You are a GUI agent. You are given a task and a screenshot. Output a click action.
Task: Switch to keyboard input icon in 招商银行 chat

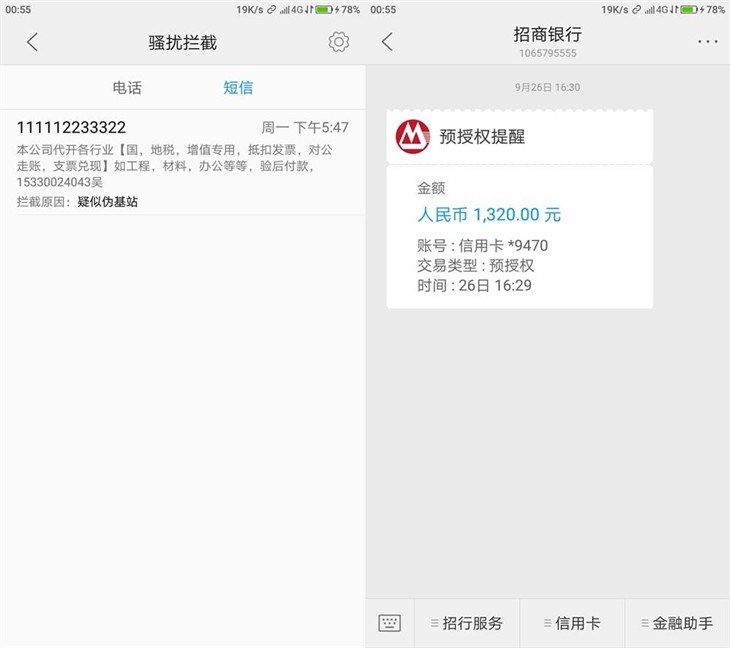pos(390,623)
